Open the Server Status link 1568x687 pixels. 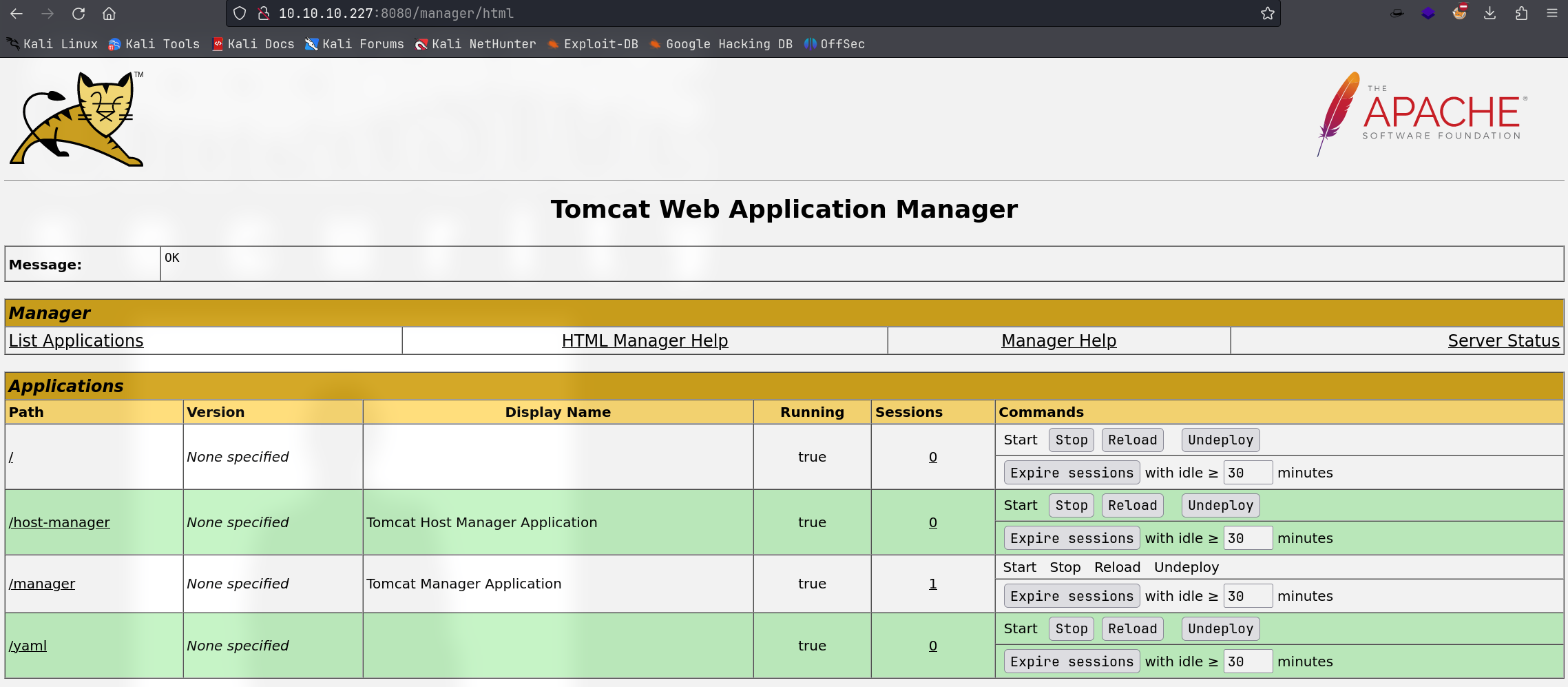(x=1503, y=340)
